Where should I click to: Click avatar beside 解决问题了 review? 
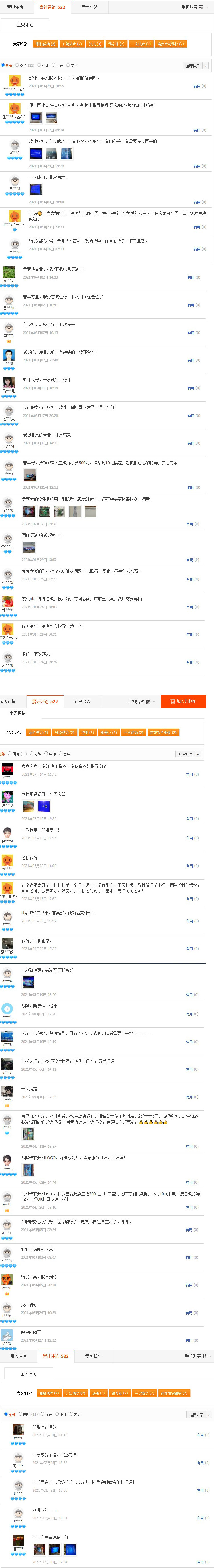pos(7,1335)
